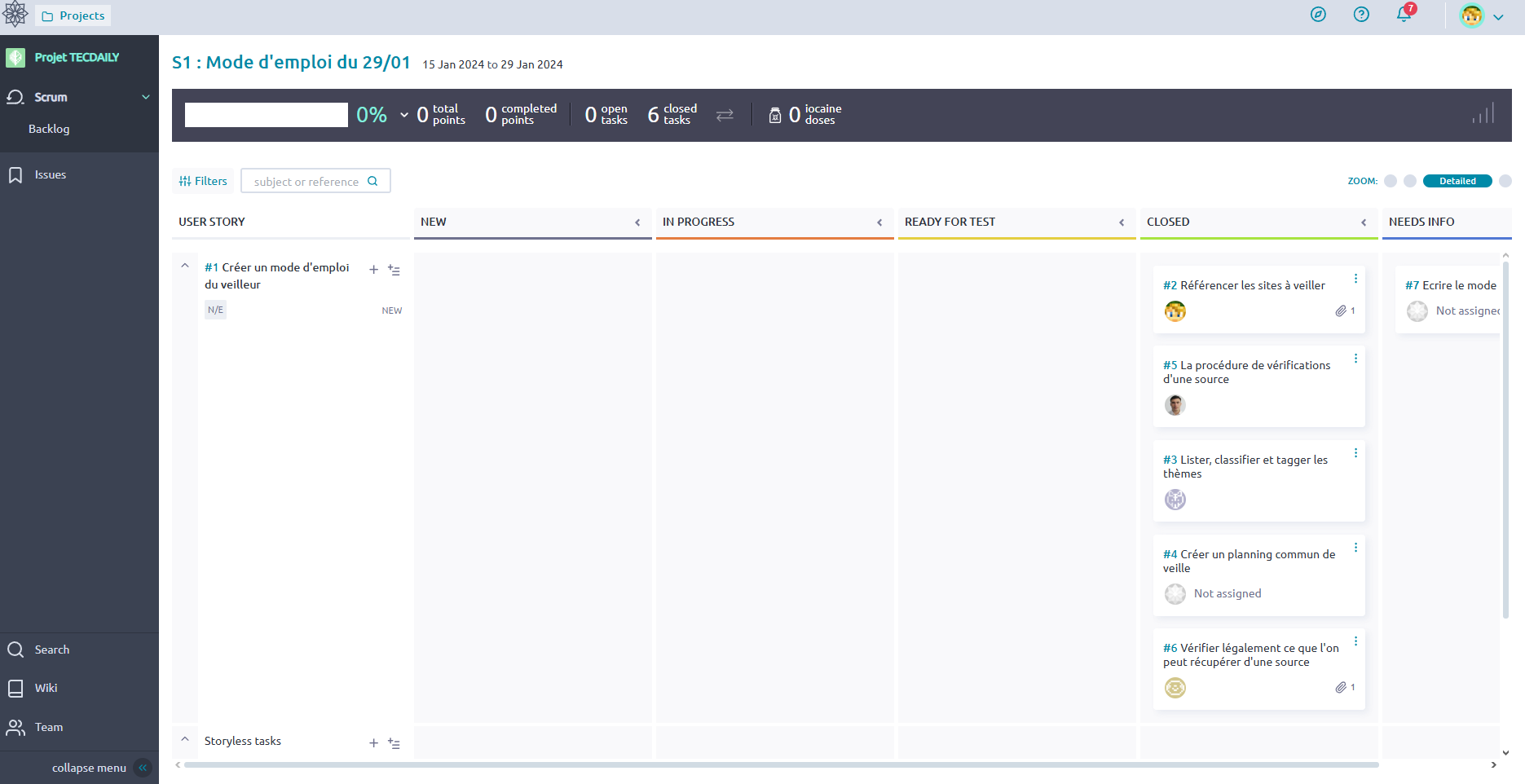Show the burndown graph bars icon
Viewport: 1525px width, 784px height.
1483,114
